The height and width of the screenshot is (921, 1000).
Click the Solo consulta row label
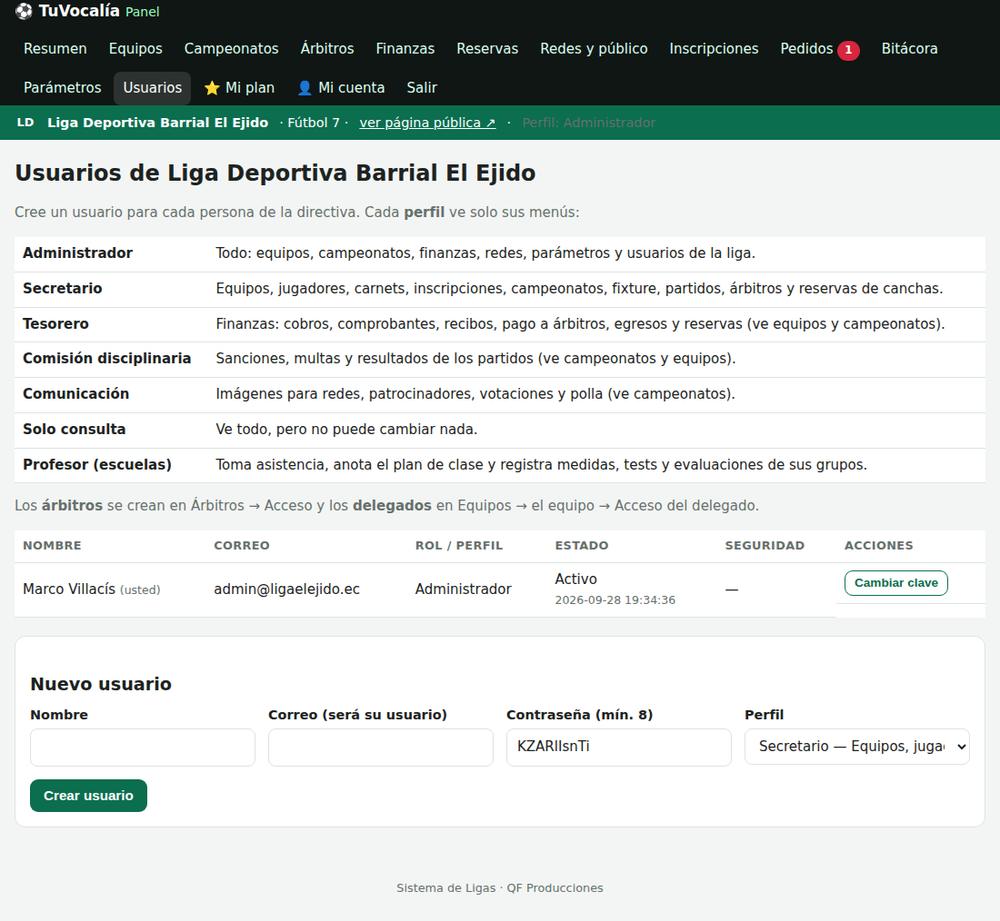(x=74, y=429)
